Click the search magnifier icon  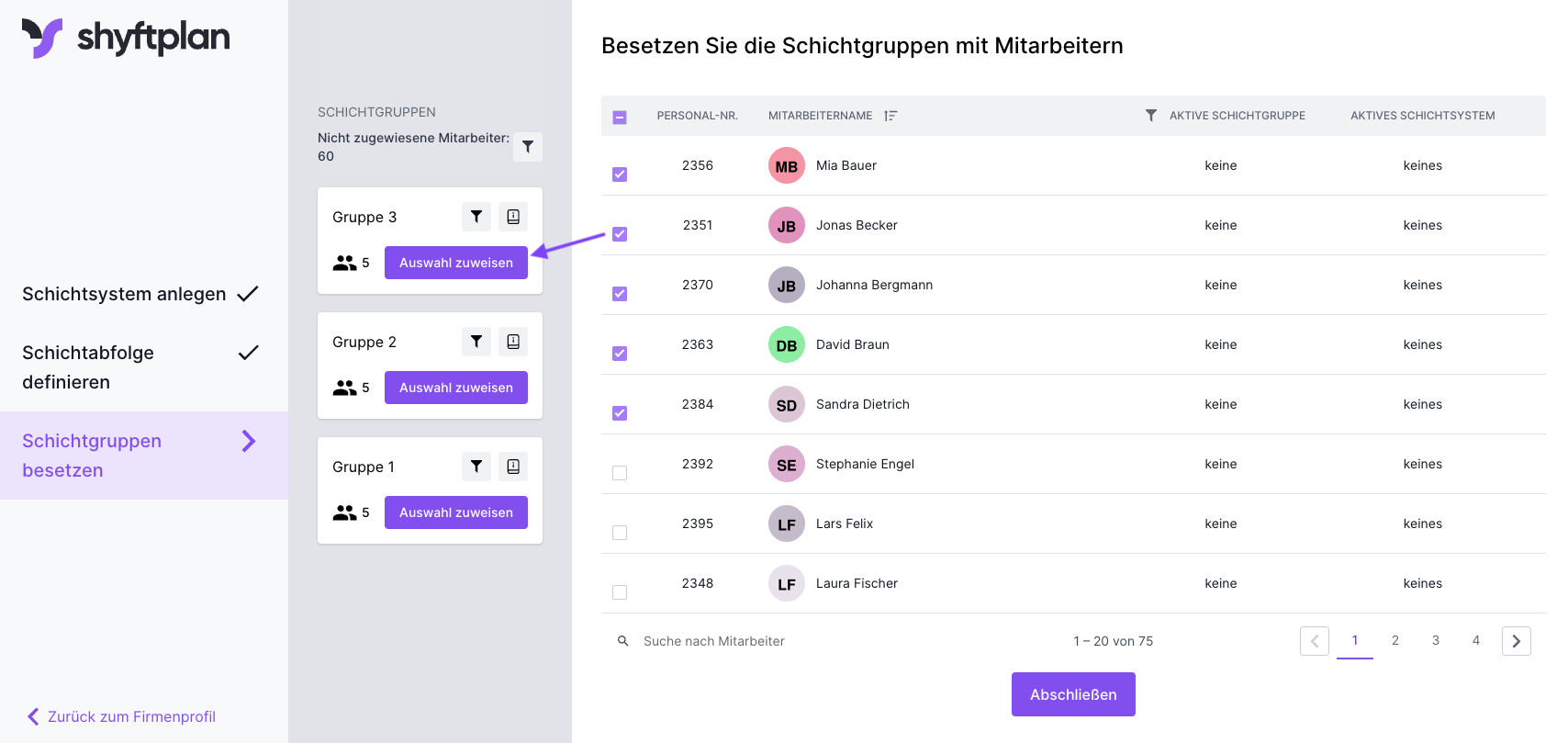pyautogui.click(x=622, y=641)
